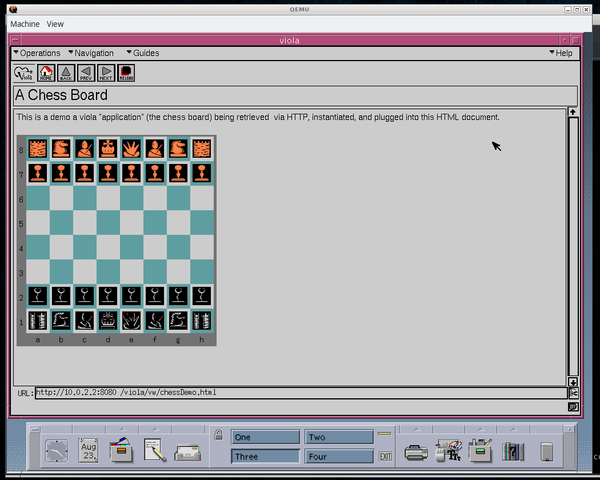The width and height of the screenshot is (600, 480).
Task: Open the style manager palette icon
Action: coord(448,451)
